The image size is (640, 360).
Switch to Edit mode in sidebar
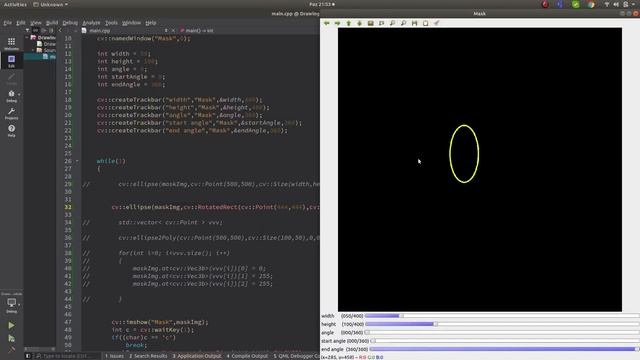[x=11, y=61]
